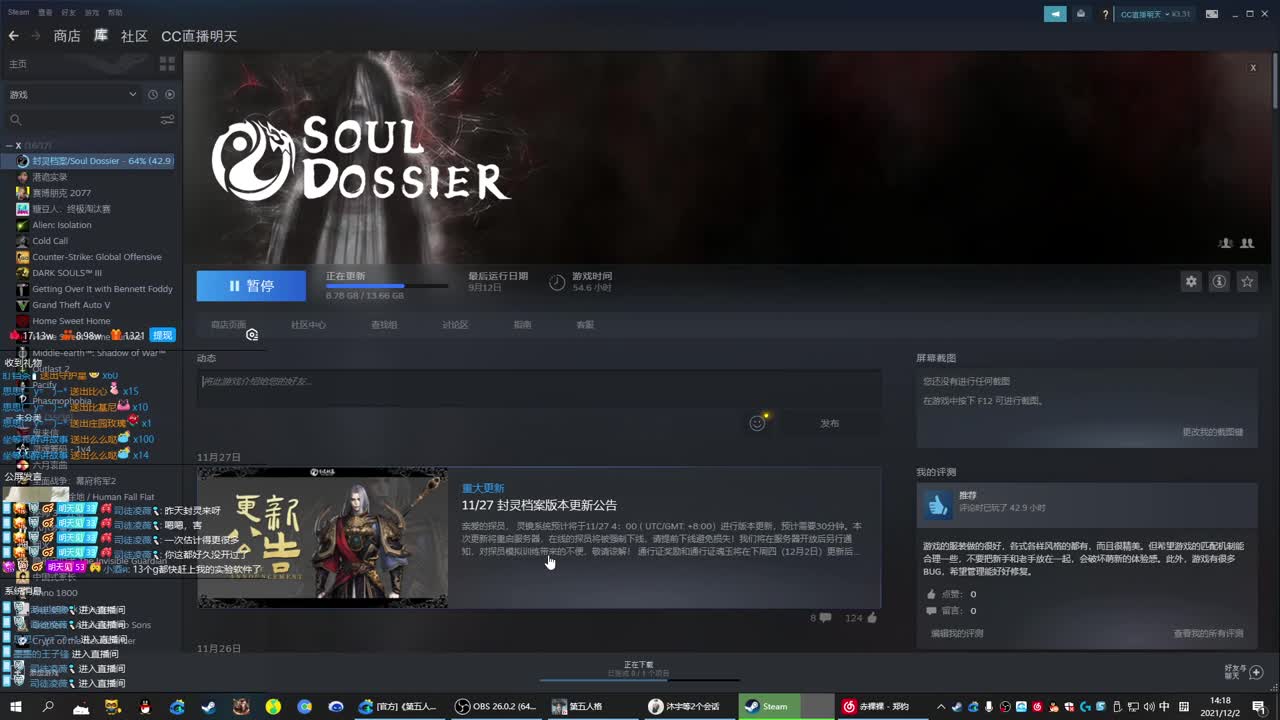The image size is (1280, 720).
Task: Collapse the X game collection group
Action: (x=8, y=146)
